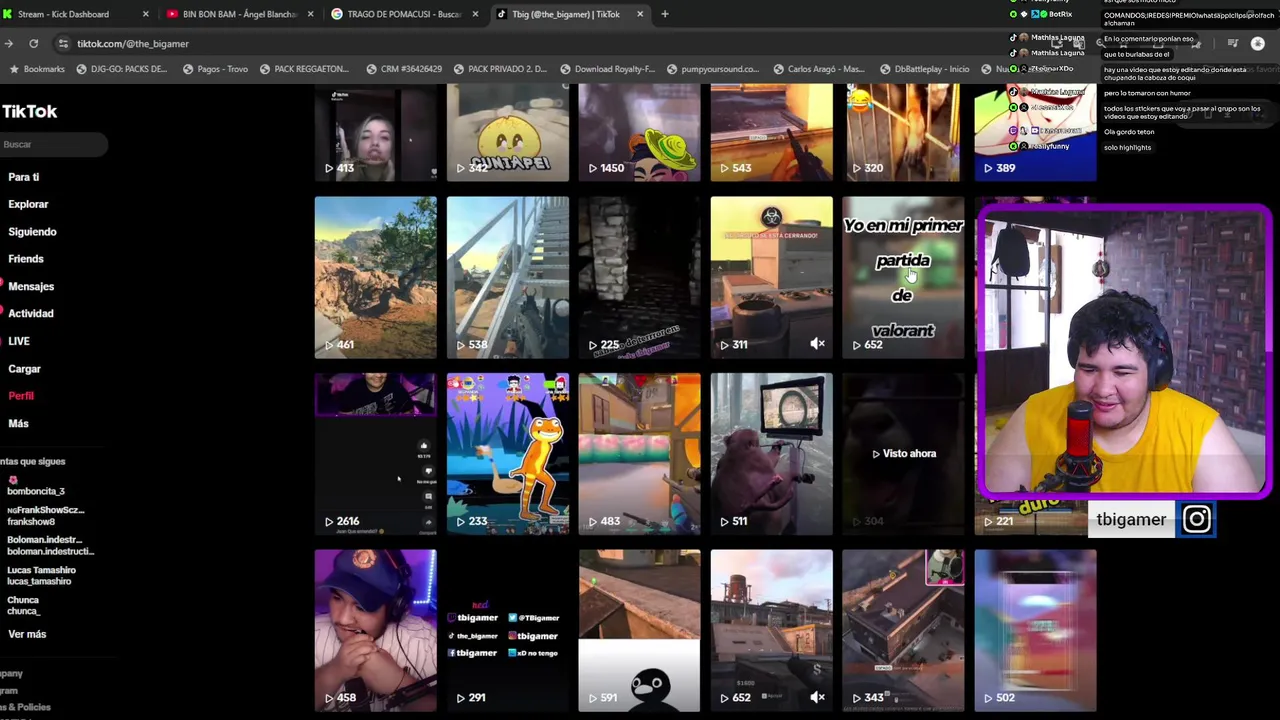Play the penguin video with 591 views
The width and height of the screenshot is (1280, 720).
click(x=639, y=630)
